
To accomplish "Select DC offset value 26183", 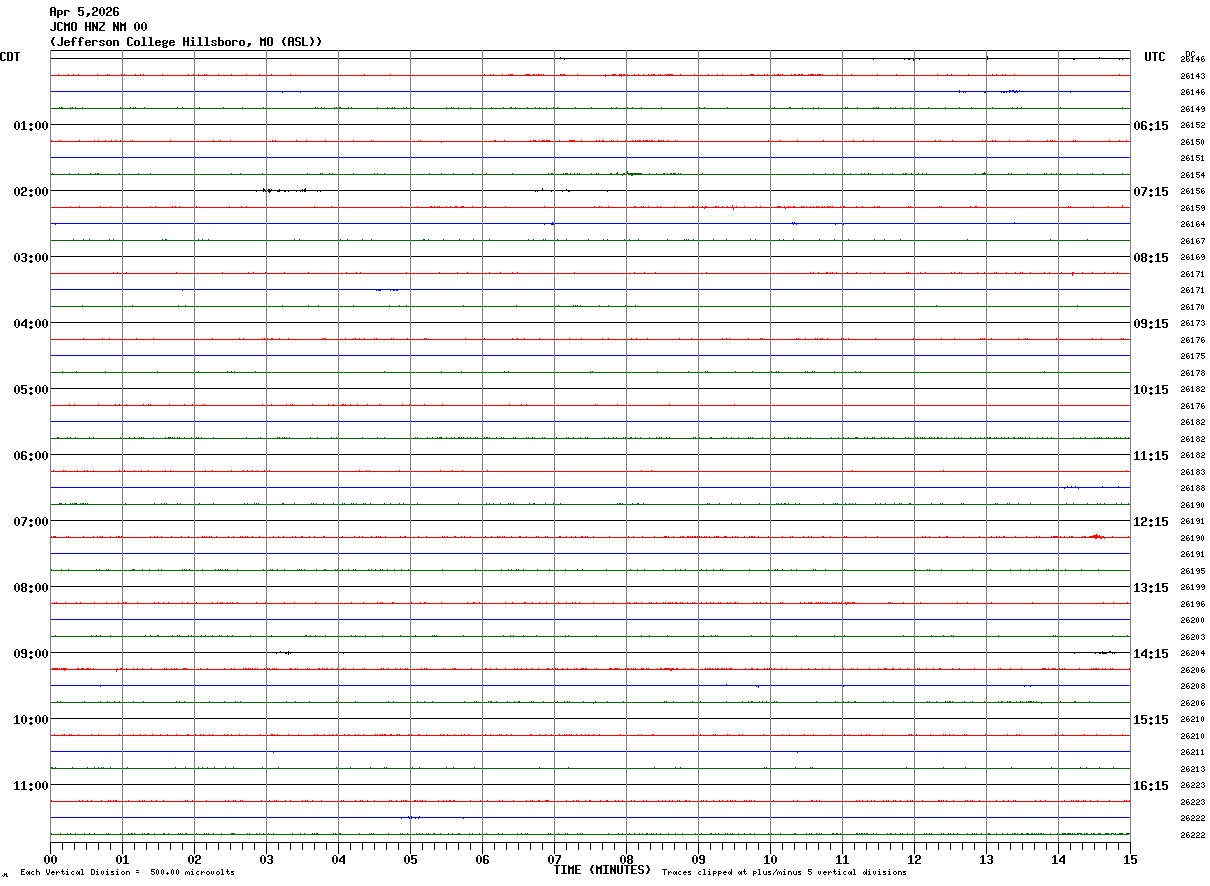I will pos(1192,472).
